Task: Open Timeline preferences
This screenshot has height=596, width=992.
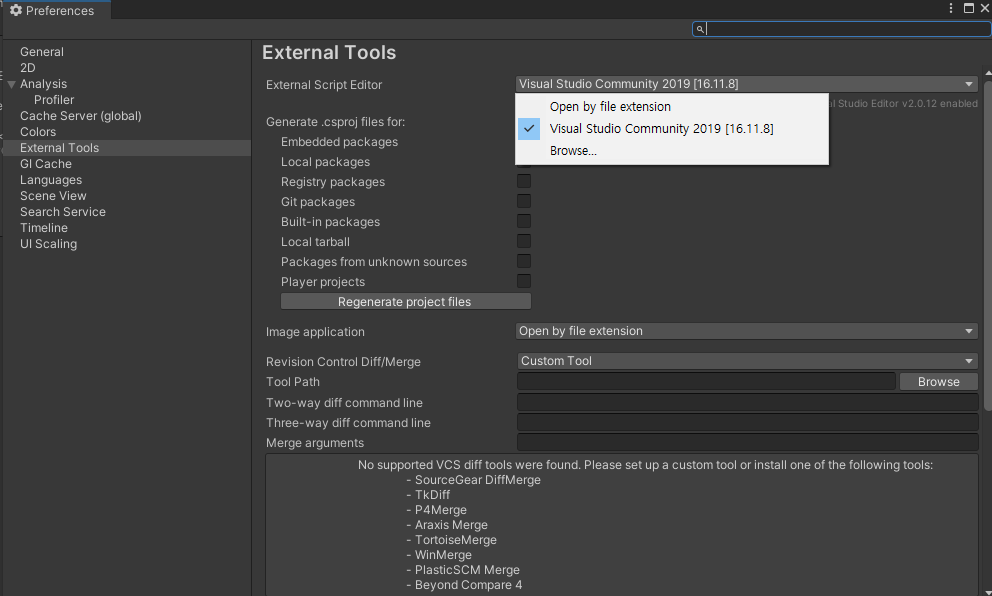Action: tap(44, 228)
